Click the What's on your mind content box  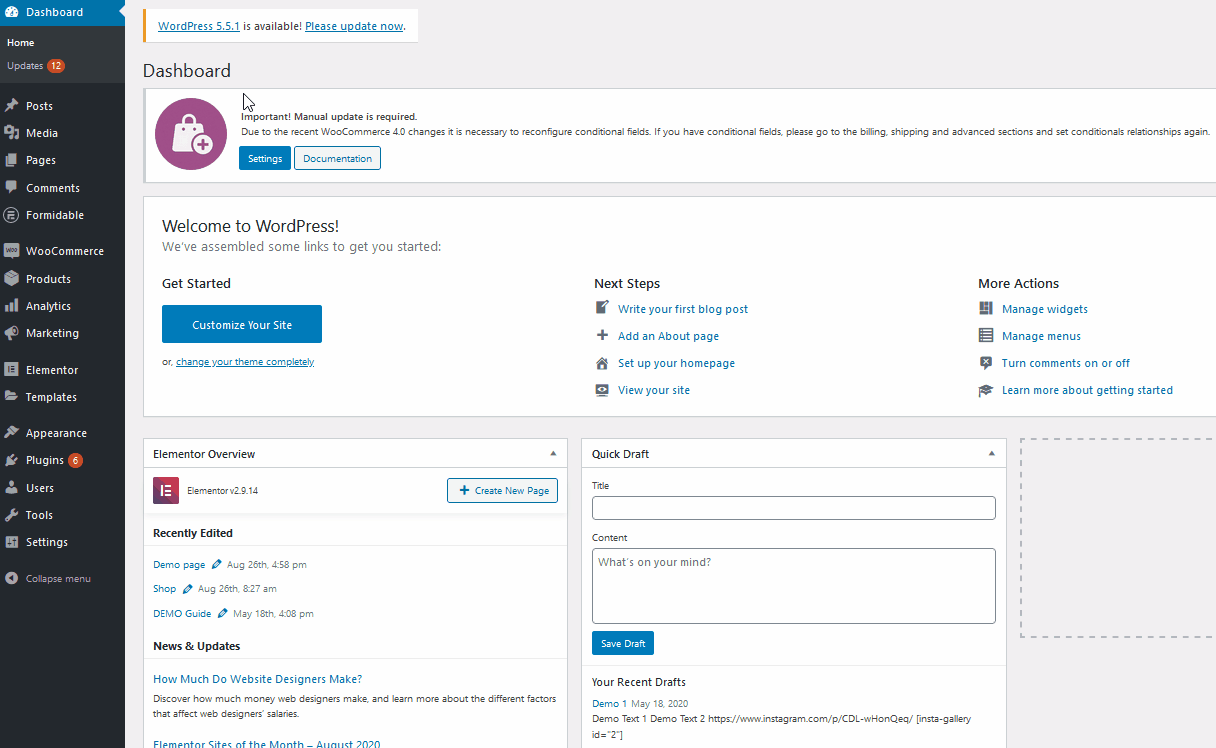(x=794, y=586)
